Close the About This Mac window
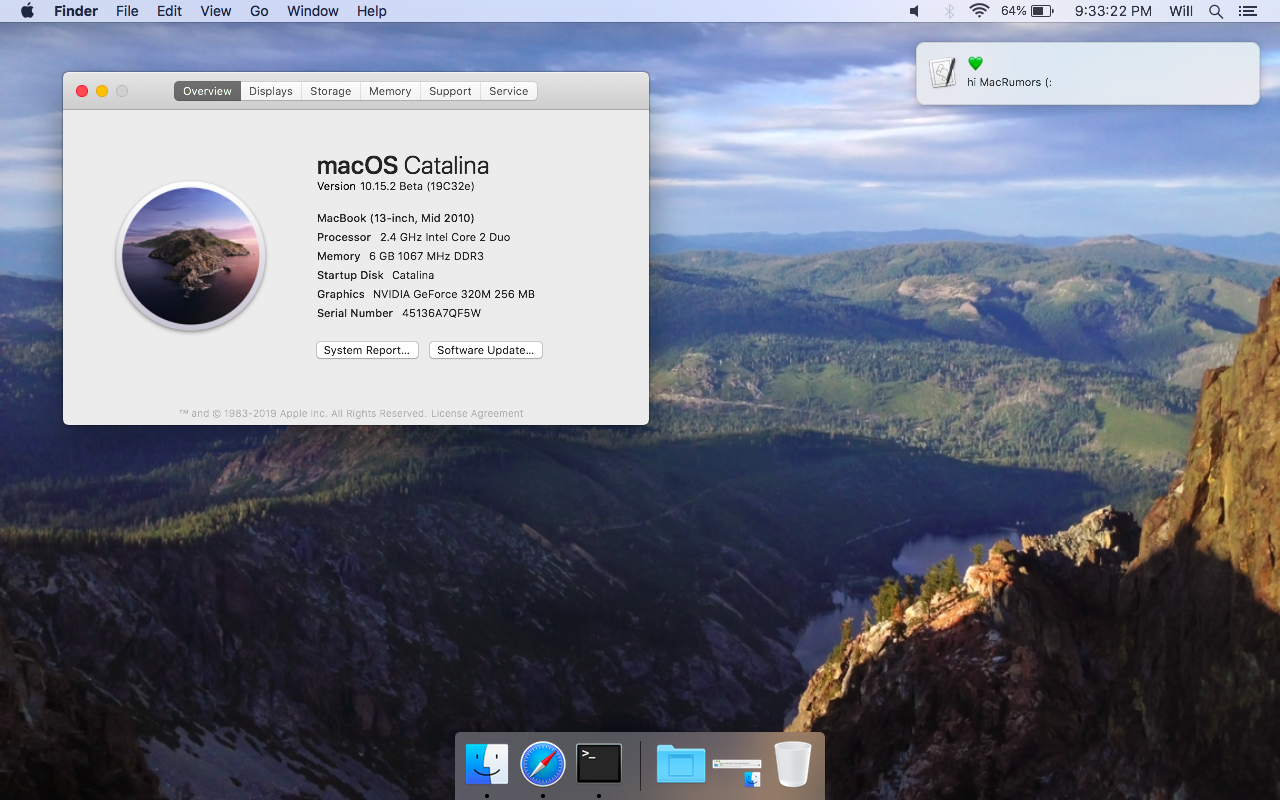 [82, 91]
